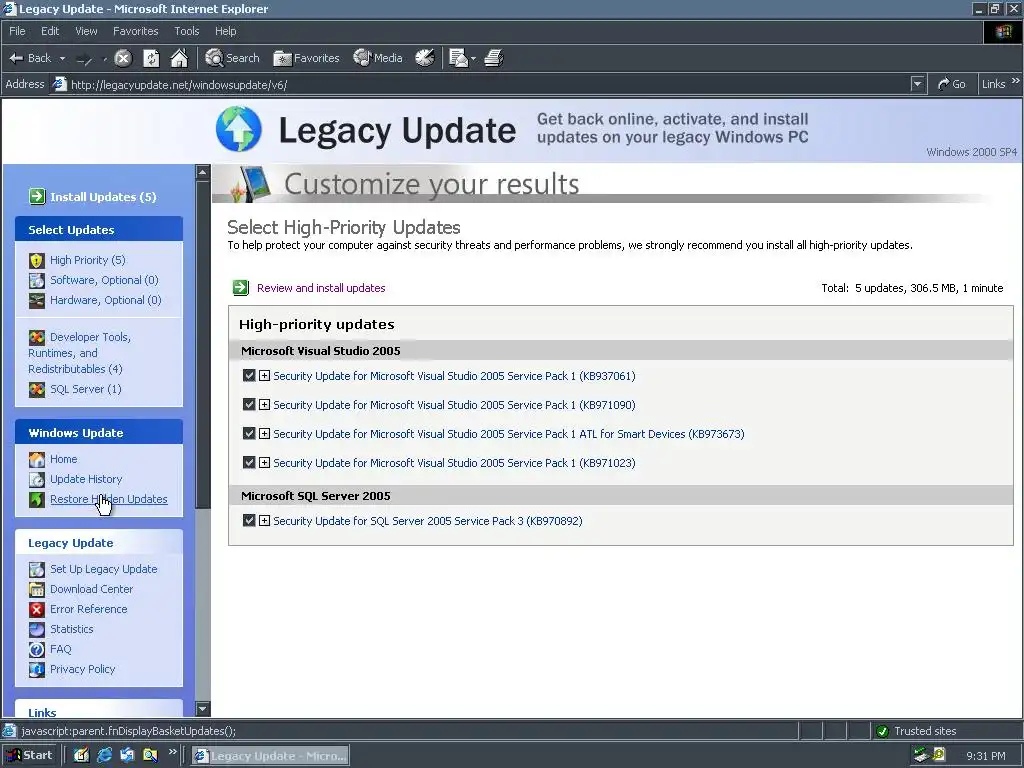The height and width of the screenshot is (768, 1024).
Task: Click Review and install updates link
Action: coord(321,288)
